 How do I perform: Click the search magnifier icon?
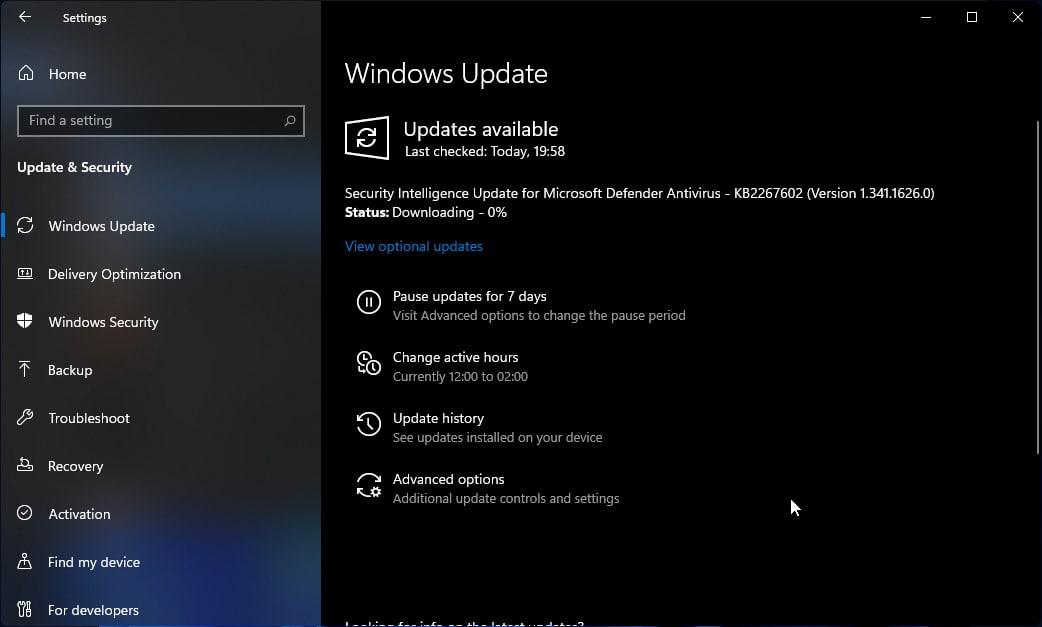pyautogui.click(x=290, y=121)
